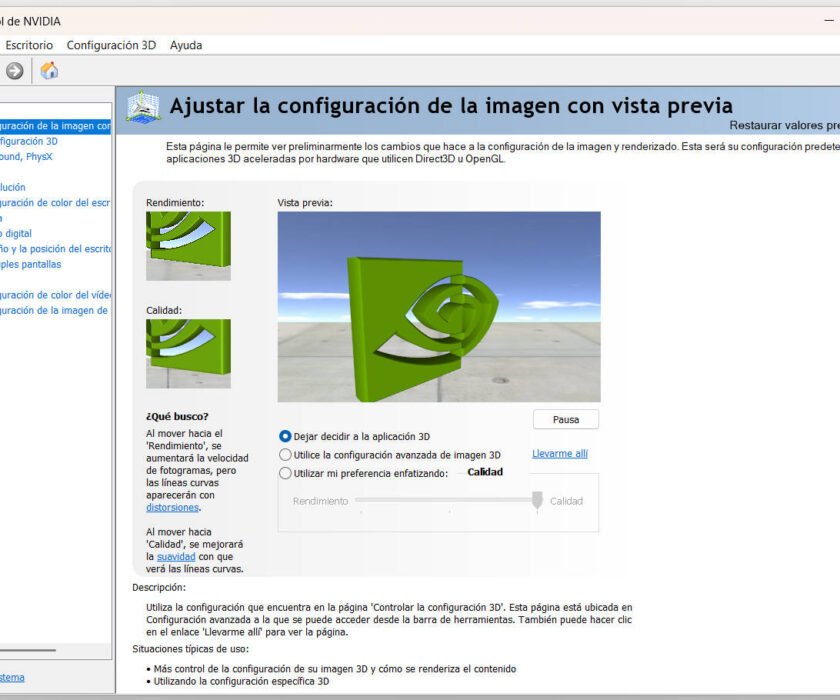
Task: Click the home icon in toolbar
Action: pyautogui.click(x=49, y=70)
